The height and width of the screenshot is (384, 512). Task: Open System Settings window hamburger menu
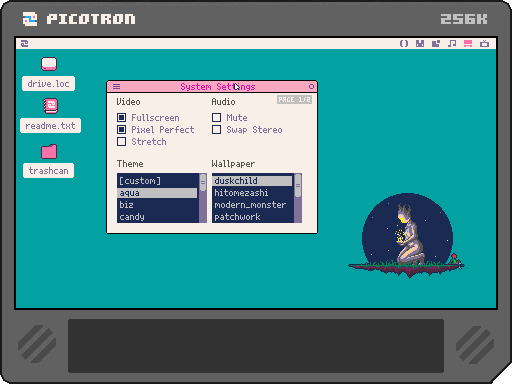[116, 87]
